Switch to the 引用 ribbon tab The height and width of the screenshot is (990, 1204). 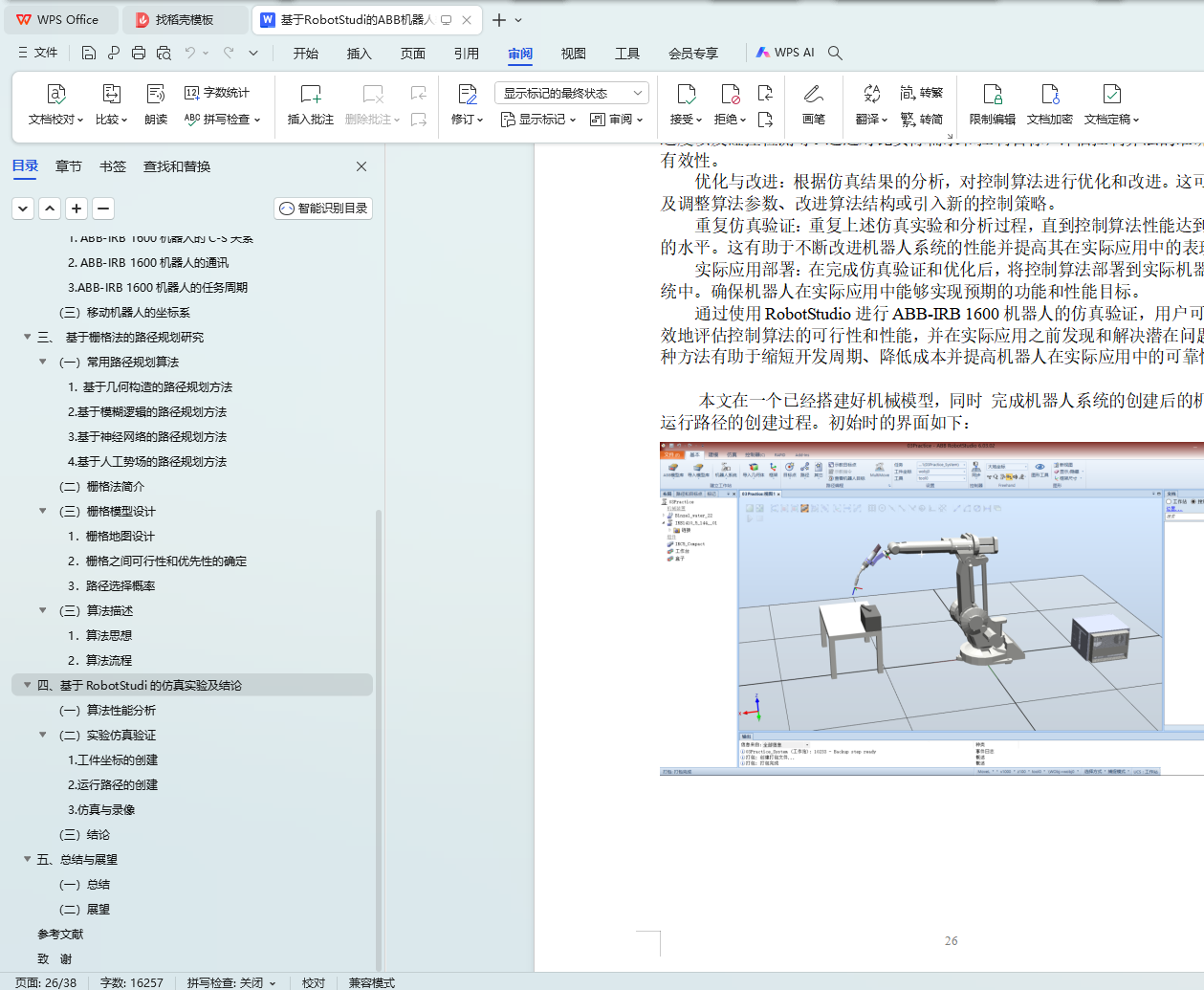tap(467, 54)
